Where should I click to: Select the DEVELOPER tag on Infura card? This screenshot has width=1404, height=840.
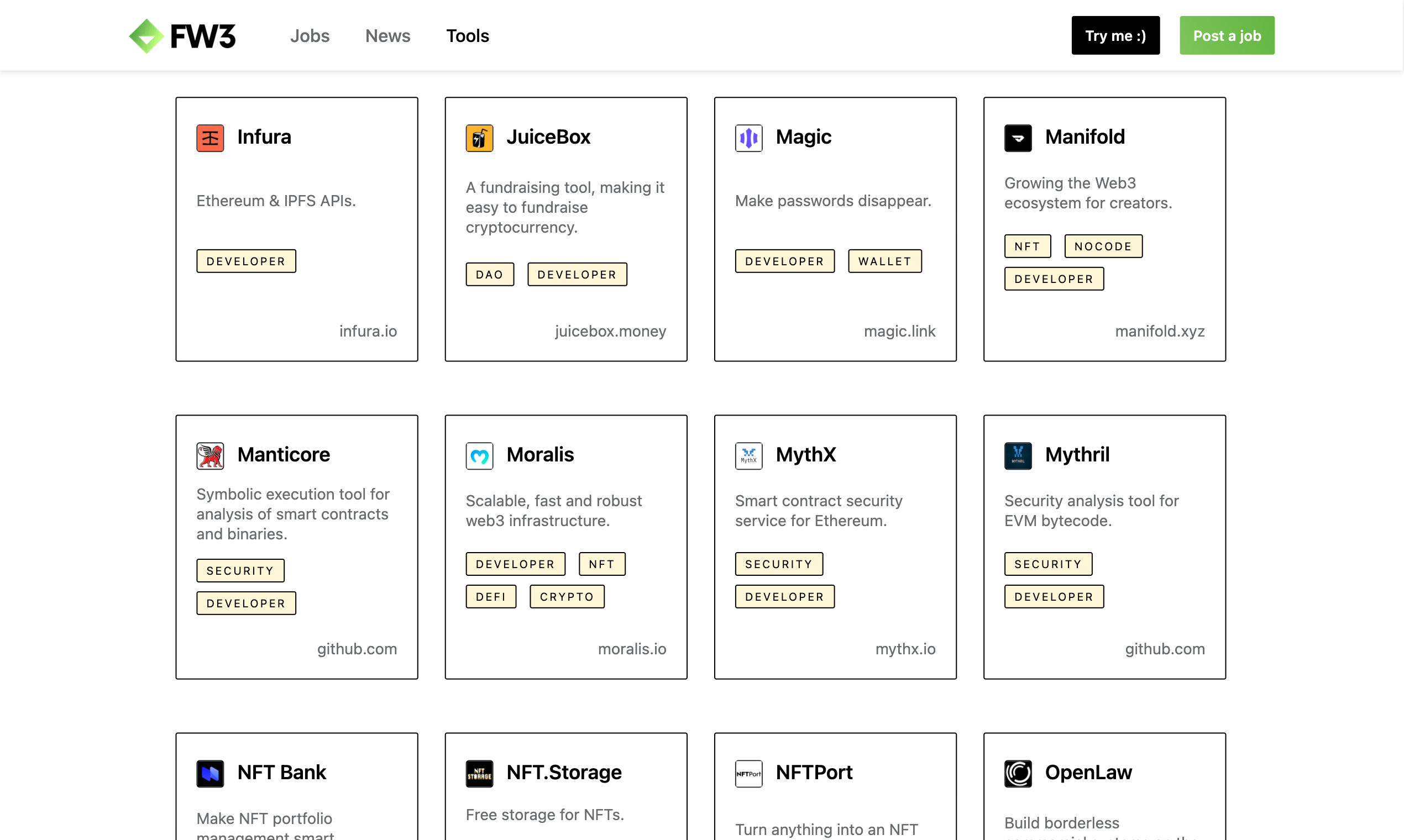click(247, 261)
